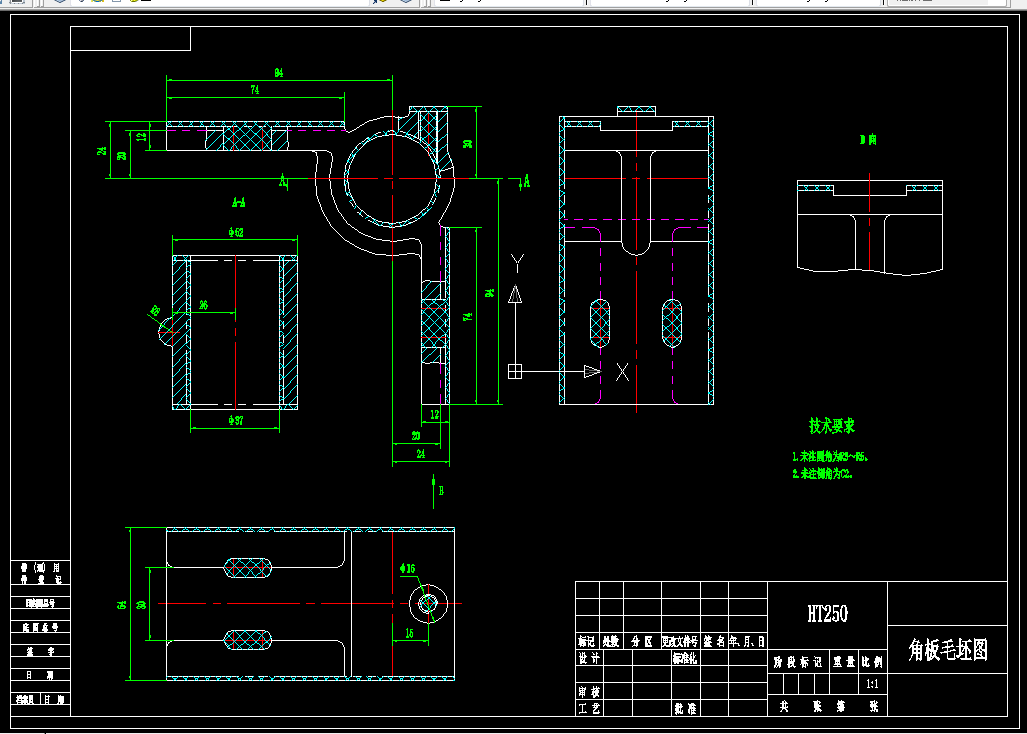Select the 26 dimension in section A-A
Viewport: 1027px width, 734px height.
coord(203,305)
